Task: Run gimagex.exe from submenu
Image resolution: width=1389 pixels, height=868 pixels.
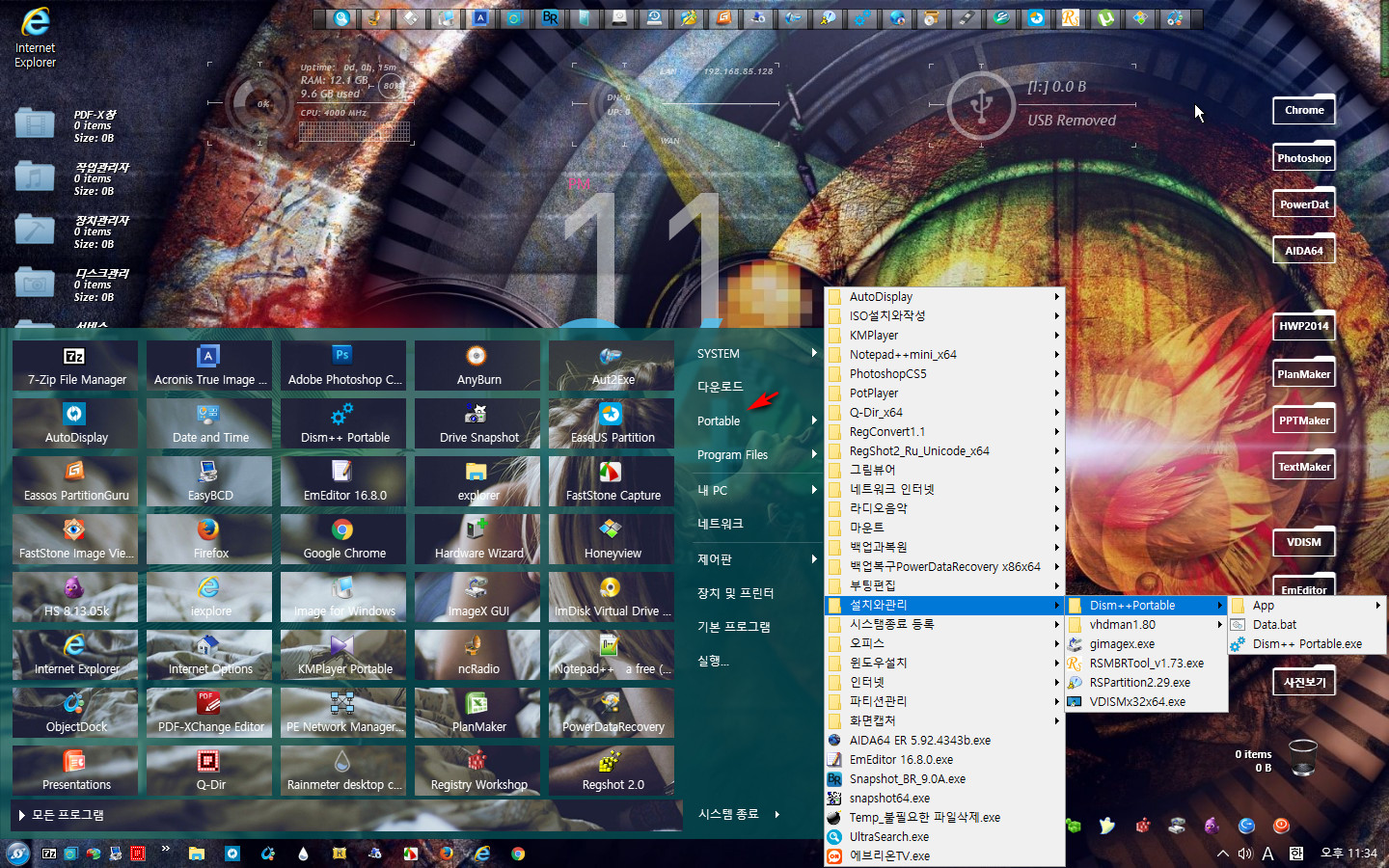Action: pos(1146,644)
